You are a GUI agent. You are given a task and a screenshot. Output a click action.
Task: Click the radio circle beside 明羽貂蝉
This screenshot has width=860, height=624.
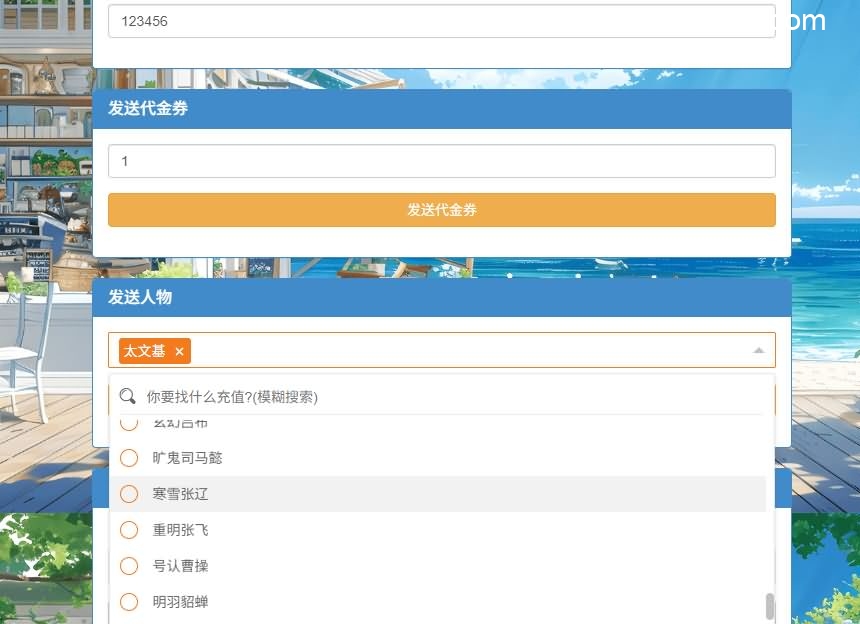[129, 602]
